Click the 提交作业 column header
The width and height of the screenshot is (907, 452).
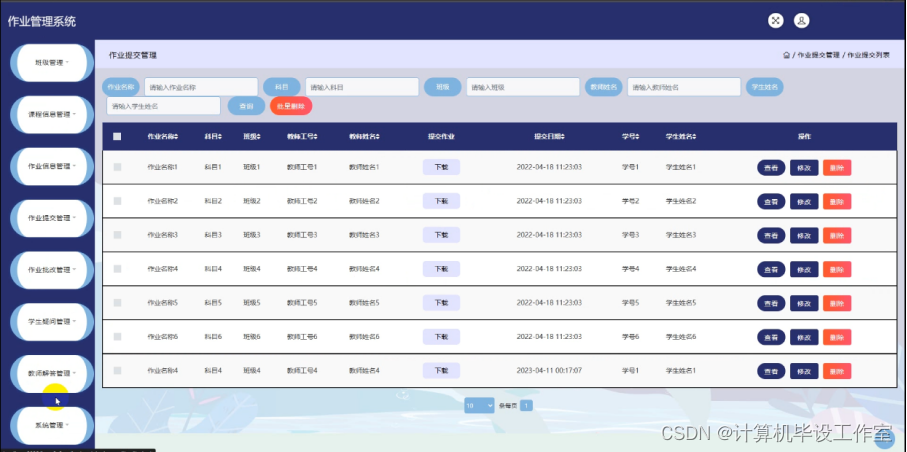(441, 137)
